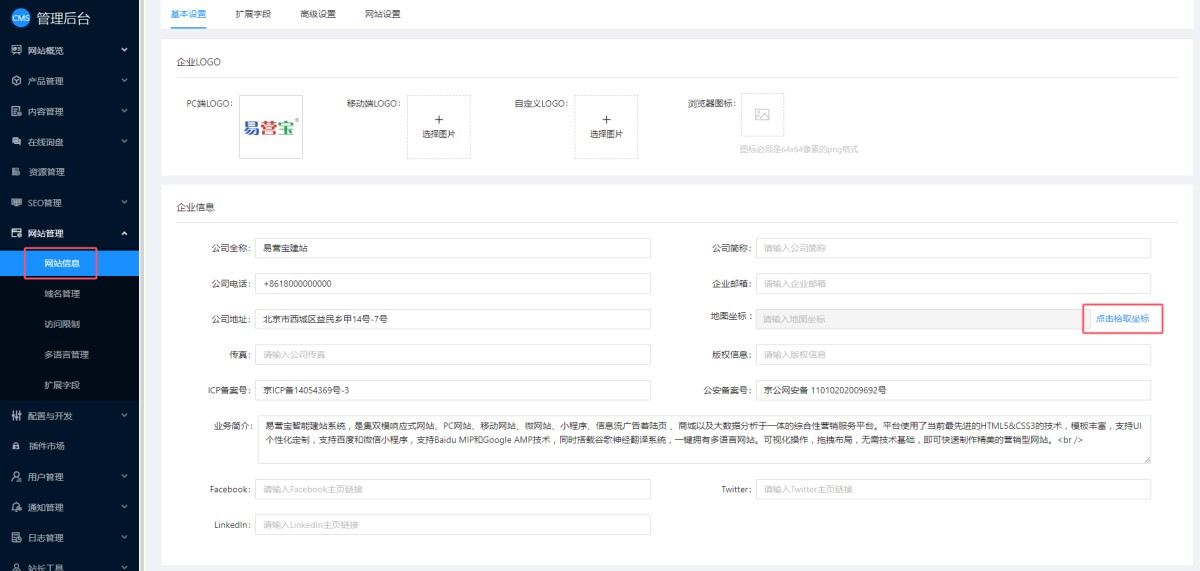Click the 产品管理 cube icon
The width and height of the screenshot is (1200, 571).
16,81
